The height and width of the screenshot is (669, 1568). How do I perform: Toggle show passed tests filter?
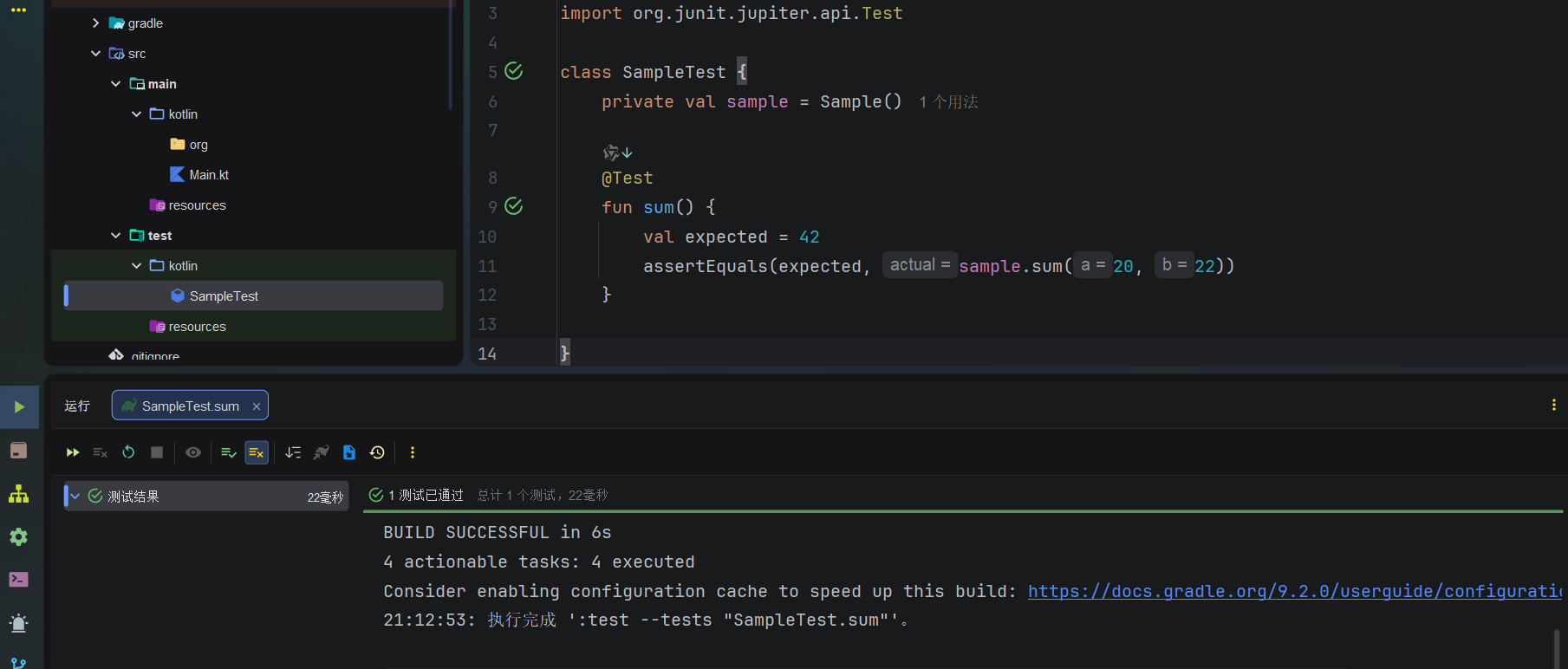coord(229,452)
